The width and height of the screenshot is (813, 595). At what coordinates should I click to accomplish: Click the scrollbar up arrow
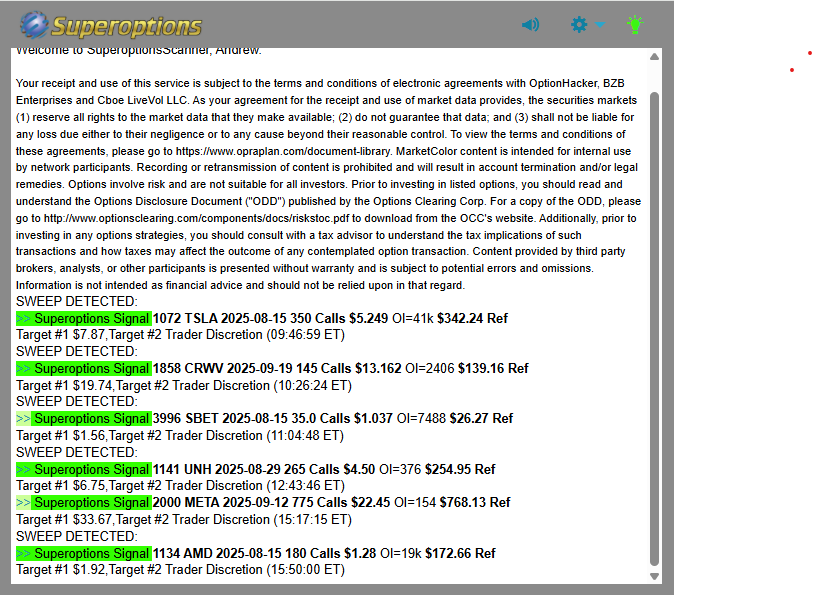[x=655, y=57]
